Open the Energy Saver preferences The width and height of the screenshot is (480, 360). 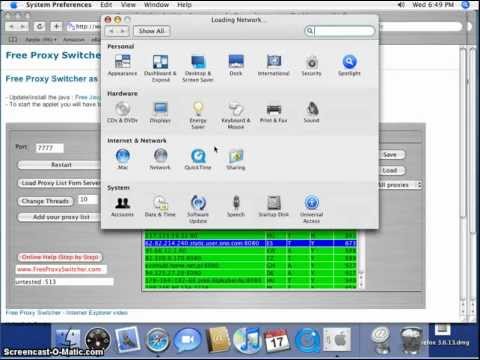[198, 115]
